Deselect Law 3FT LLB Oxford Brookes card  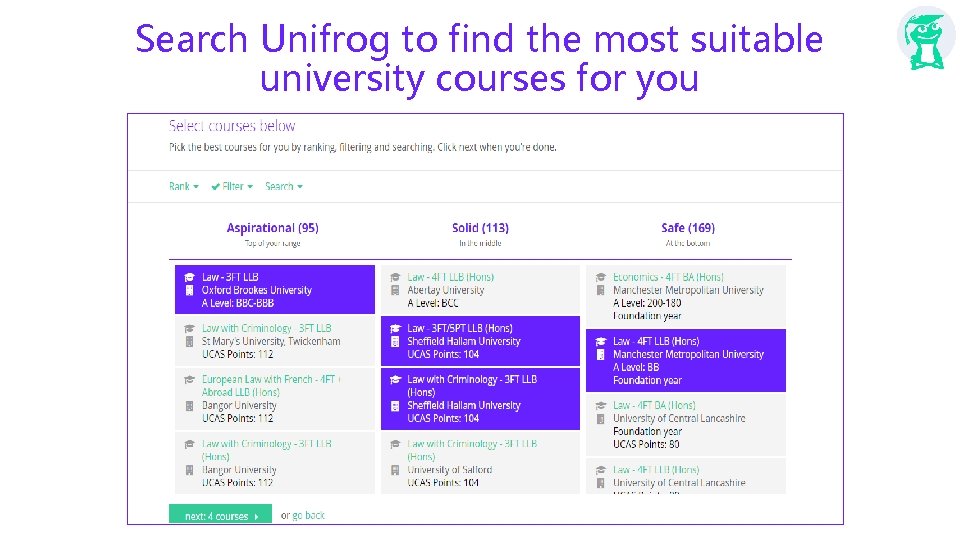pyautogui.click(x=275, y=290)
